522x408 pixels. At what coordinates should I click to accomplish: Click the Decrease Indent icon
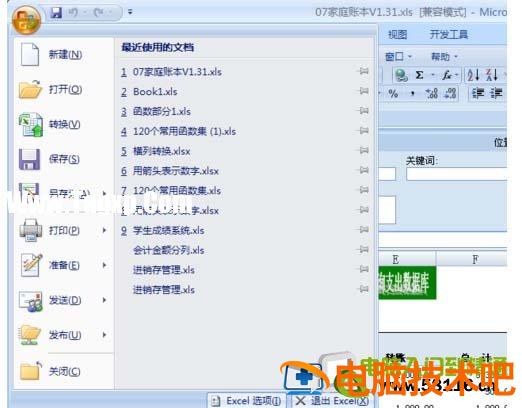[478, 93]
